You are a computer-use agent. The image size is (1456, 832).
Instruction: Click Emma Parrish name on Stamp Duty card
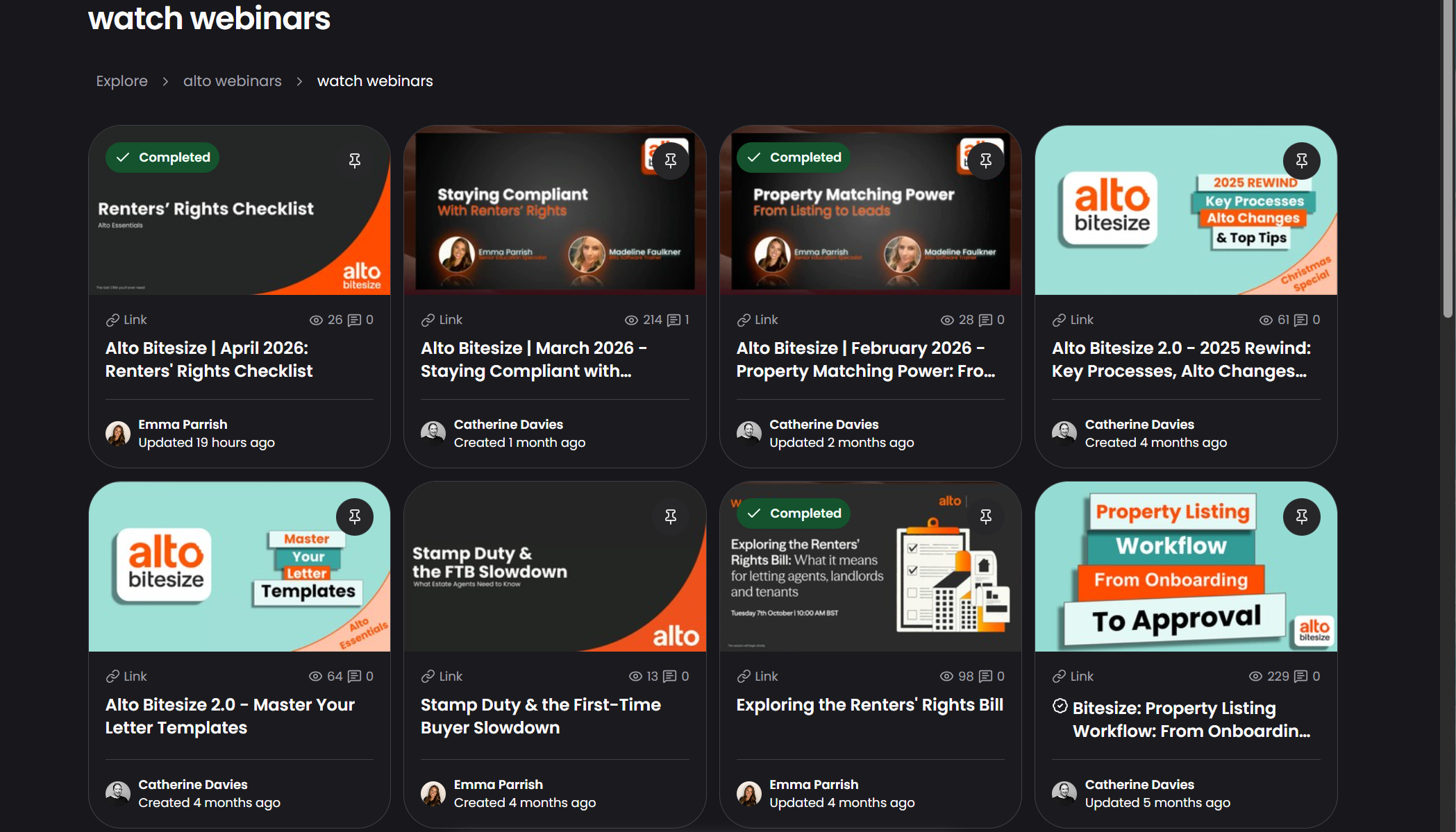[499, 784]
